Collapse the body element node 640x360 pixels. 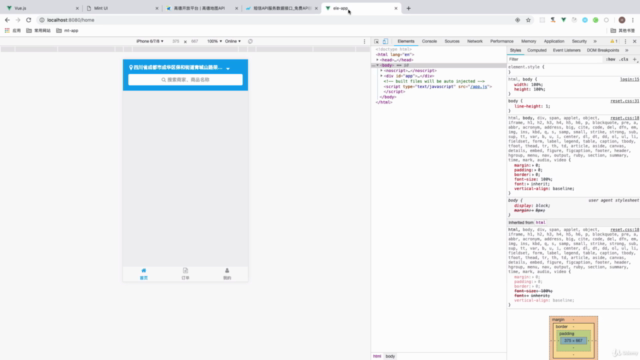pyautogui.click(x=378, y=65)
